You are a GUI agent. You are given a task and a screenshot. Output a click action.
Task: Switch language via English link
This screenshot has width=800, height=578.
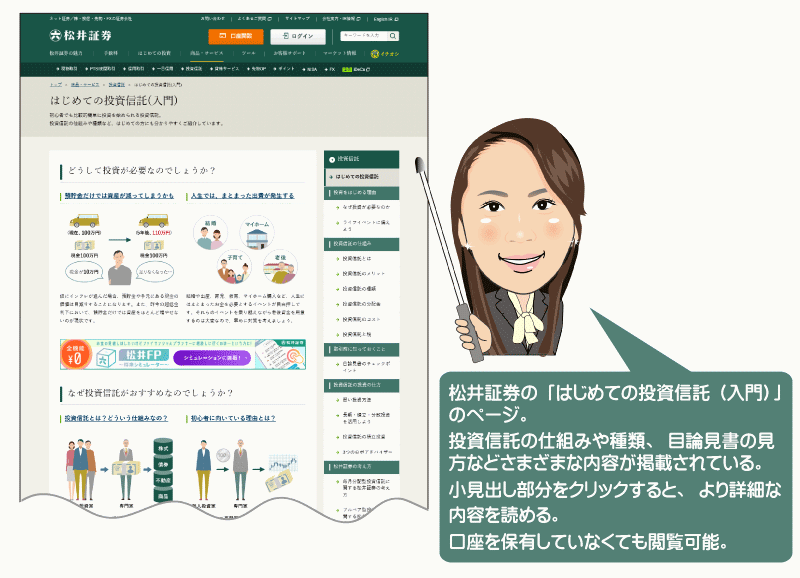click(386, 19)
